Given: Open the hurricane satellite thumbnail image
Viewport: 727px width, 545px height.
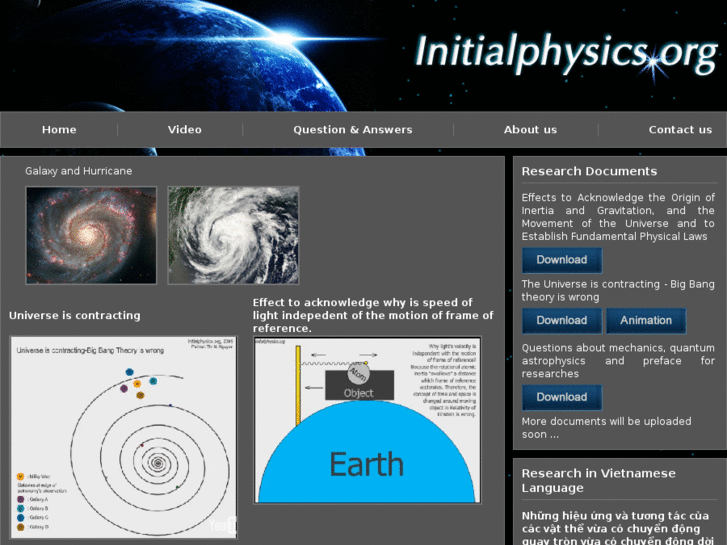Looking at the screenshot, I should coord(233,235).
